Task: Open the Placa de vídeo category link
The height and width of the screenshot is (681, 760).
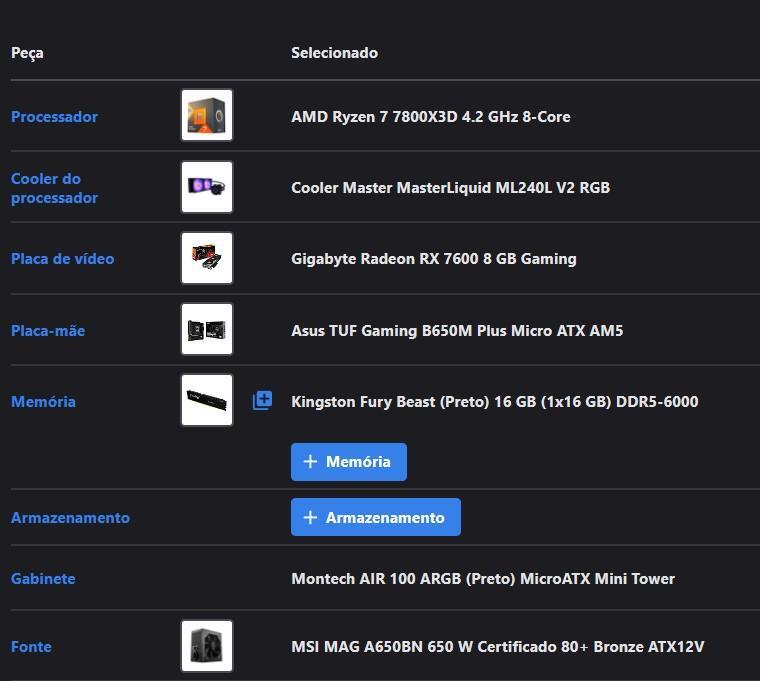Action: coord(63,258)
